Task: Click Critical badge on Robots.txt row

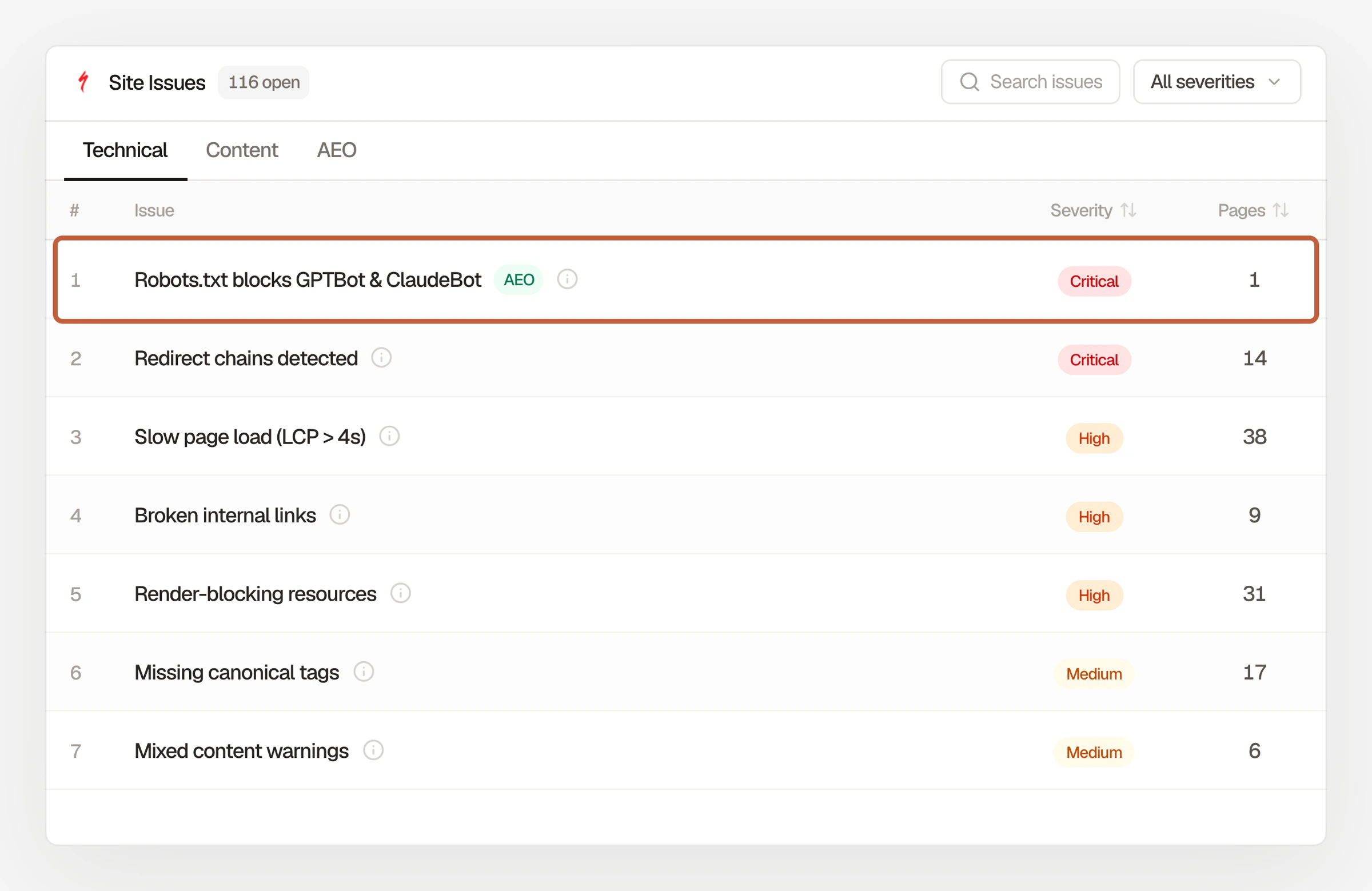Action: pos(1094,281)
